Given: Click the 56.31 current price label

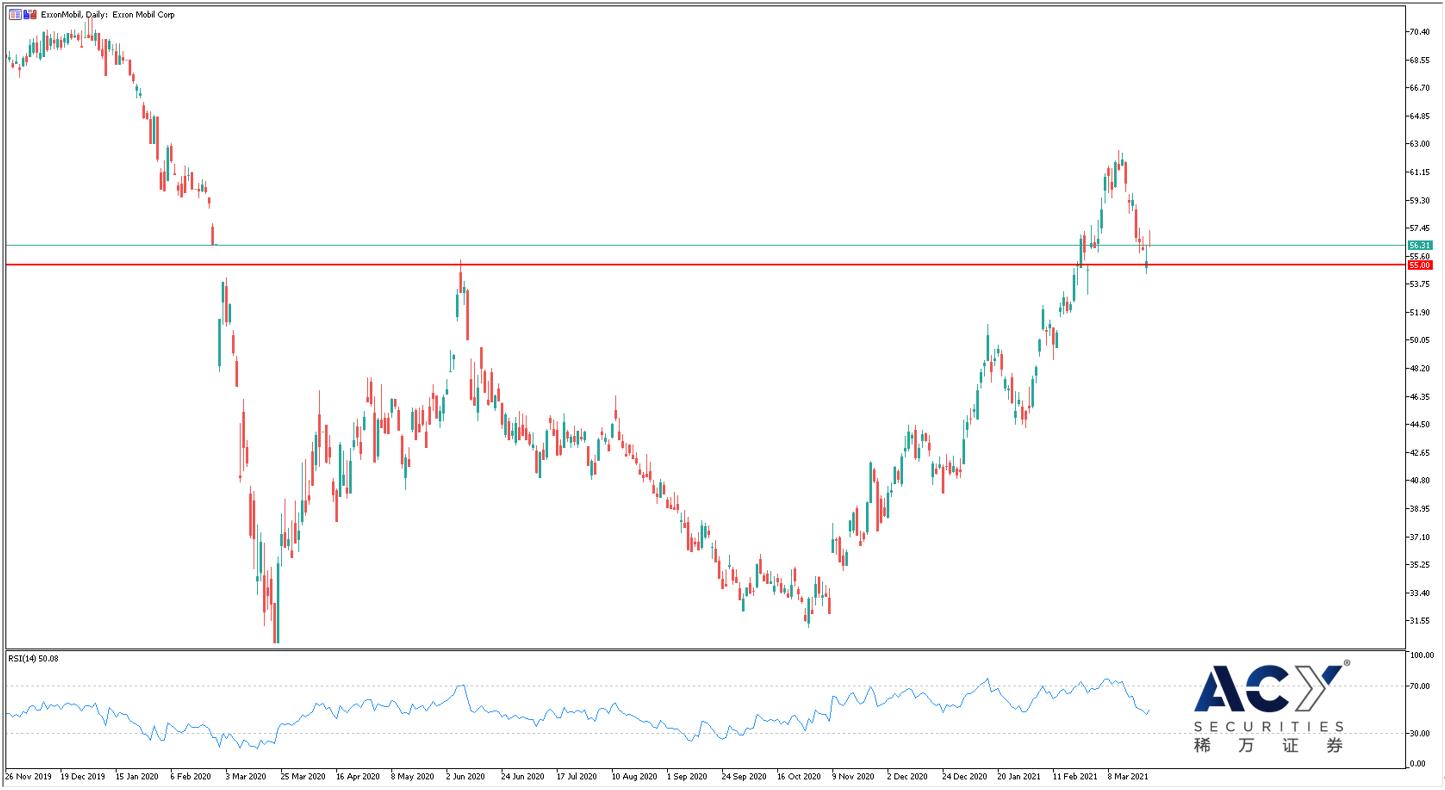Looking at the screenshot, I should [1420, 245].
